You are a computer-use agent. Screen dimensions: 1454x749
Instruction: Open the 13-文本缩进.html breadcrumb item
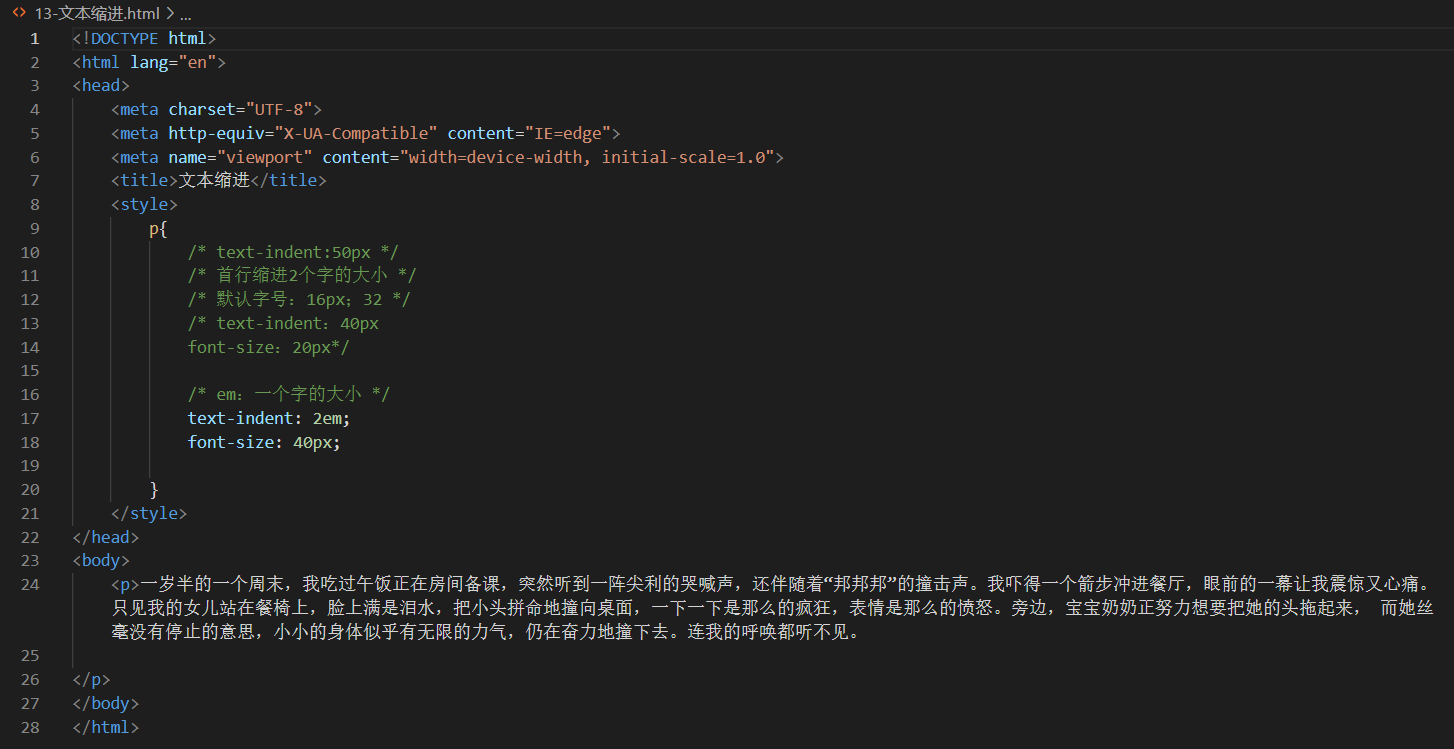[x=97, y=14]
